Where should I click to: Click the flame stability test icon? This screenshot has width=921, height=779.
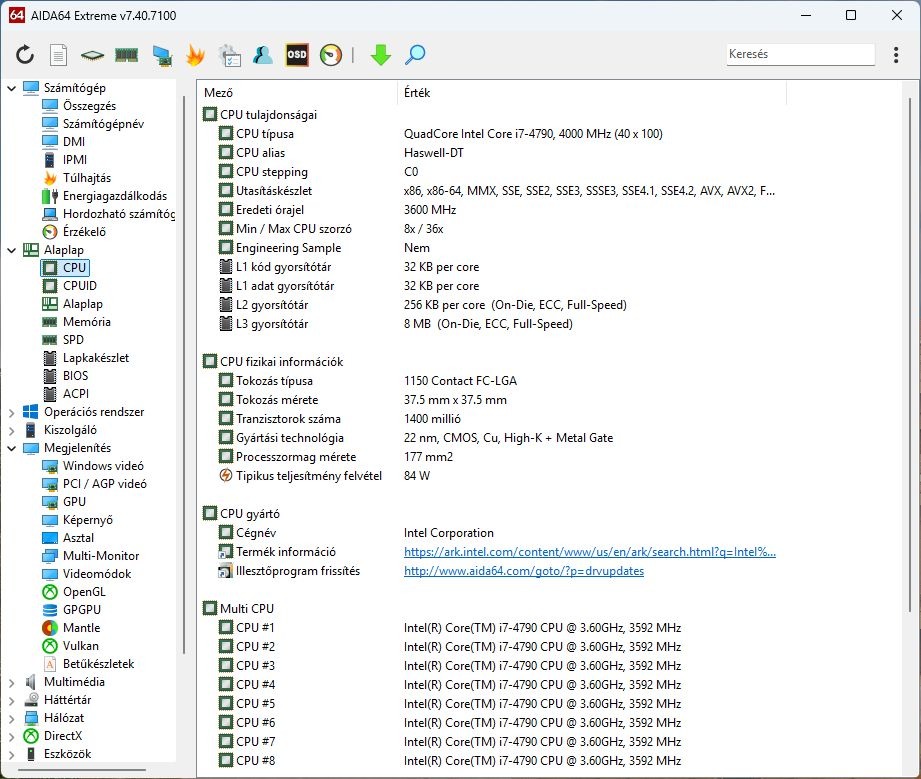[x=195, y=55]
